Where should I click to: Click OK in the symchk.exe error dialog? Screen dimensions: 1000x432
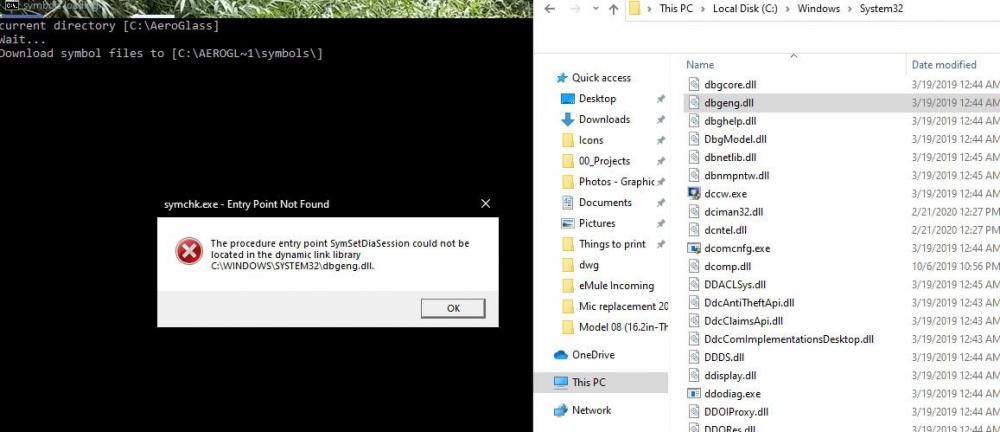point(453,308)
